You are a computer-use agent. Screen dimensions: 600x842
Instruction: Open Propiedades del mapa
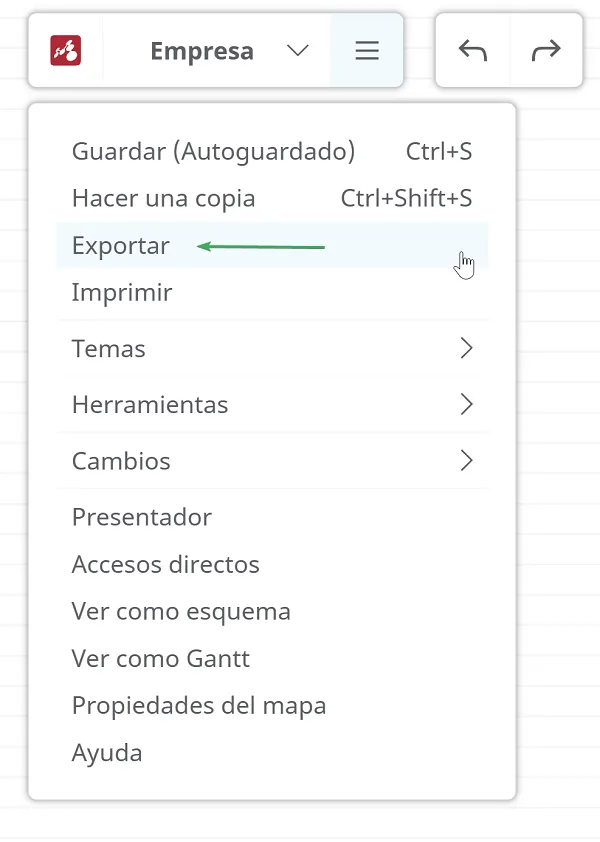[x=199, y=705]
